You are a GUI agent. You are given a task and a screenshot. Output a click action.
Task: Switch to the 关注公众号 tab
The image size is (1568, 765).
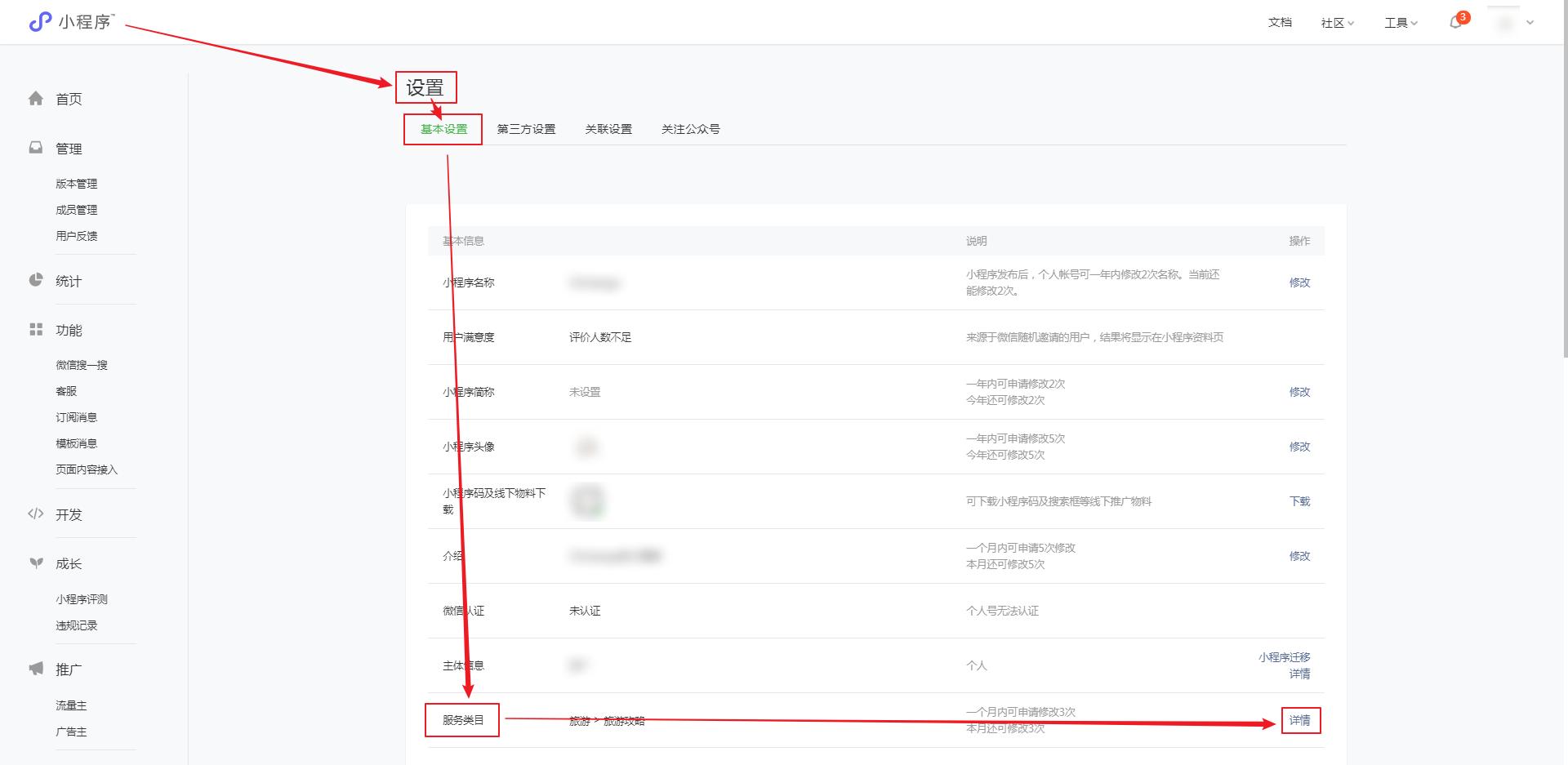690,129
